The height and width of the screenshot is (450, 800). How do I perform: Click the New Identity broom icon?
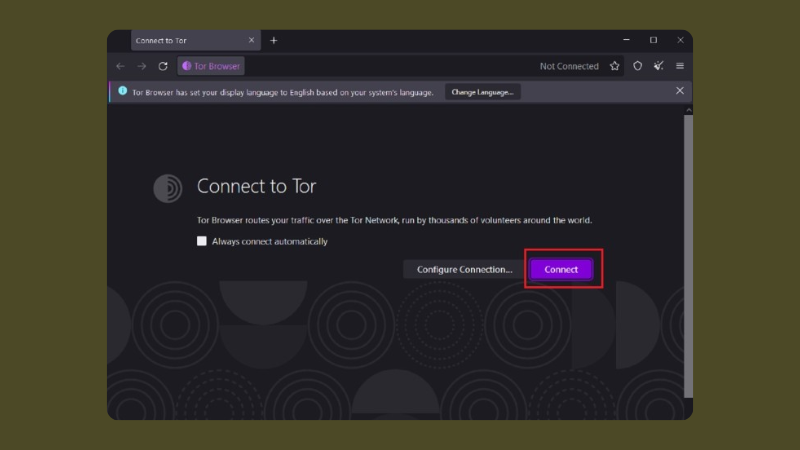[x=659, y=66]
